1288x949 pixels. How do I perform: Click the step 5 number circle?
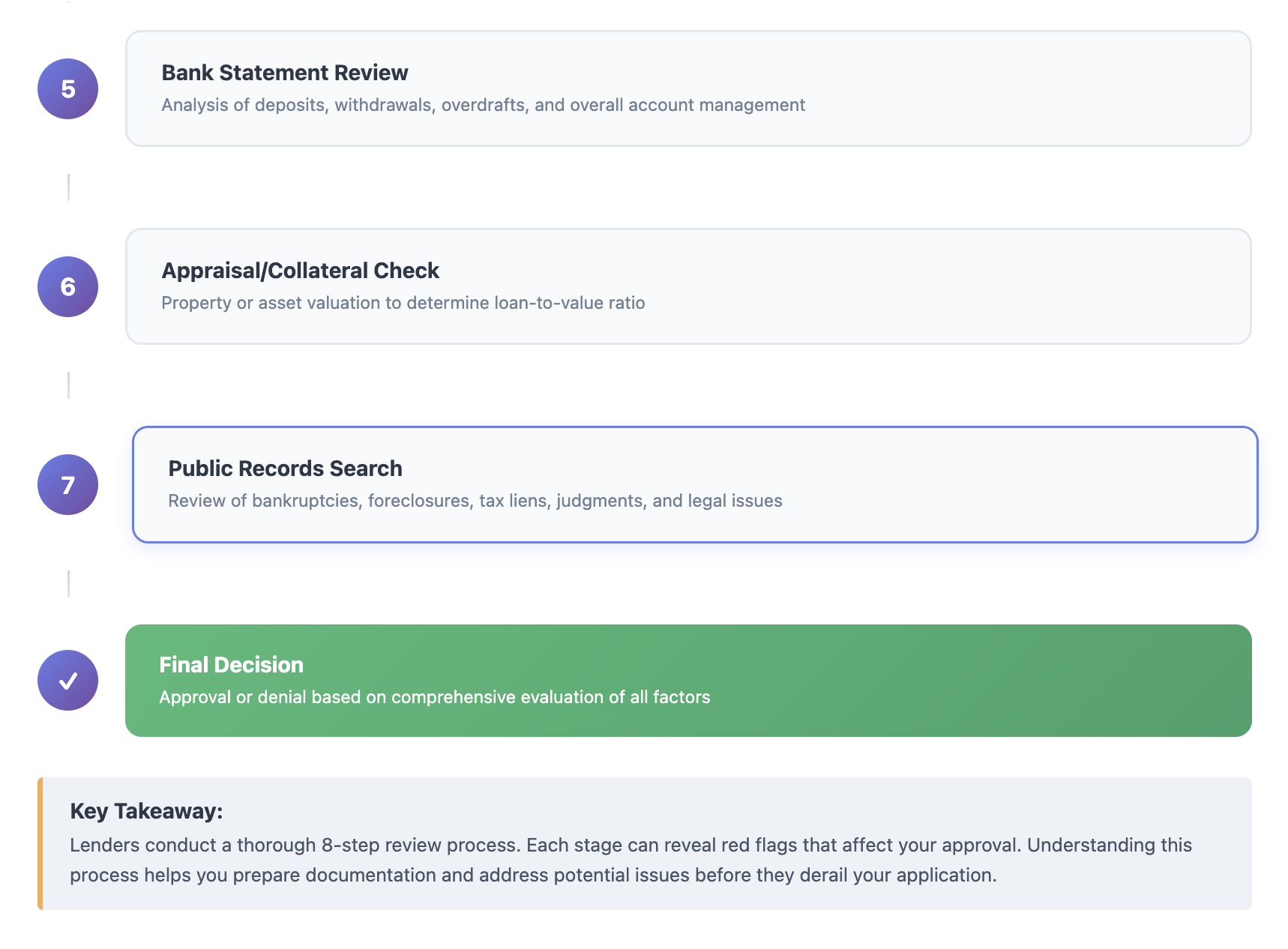pyautogui.click(x=67, y=88)
